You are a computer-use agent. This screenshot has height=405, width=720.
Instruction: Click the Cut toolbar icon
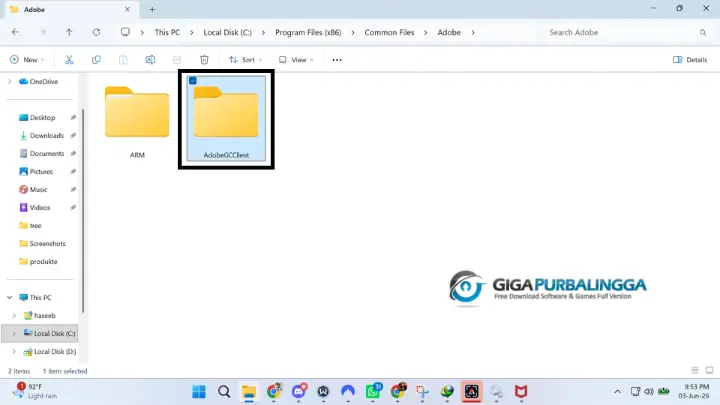click(69, 60)
